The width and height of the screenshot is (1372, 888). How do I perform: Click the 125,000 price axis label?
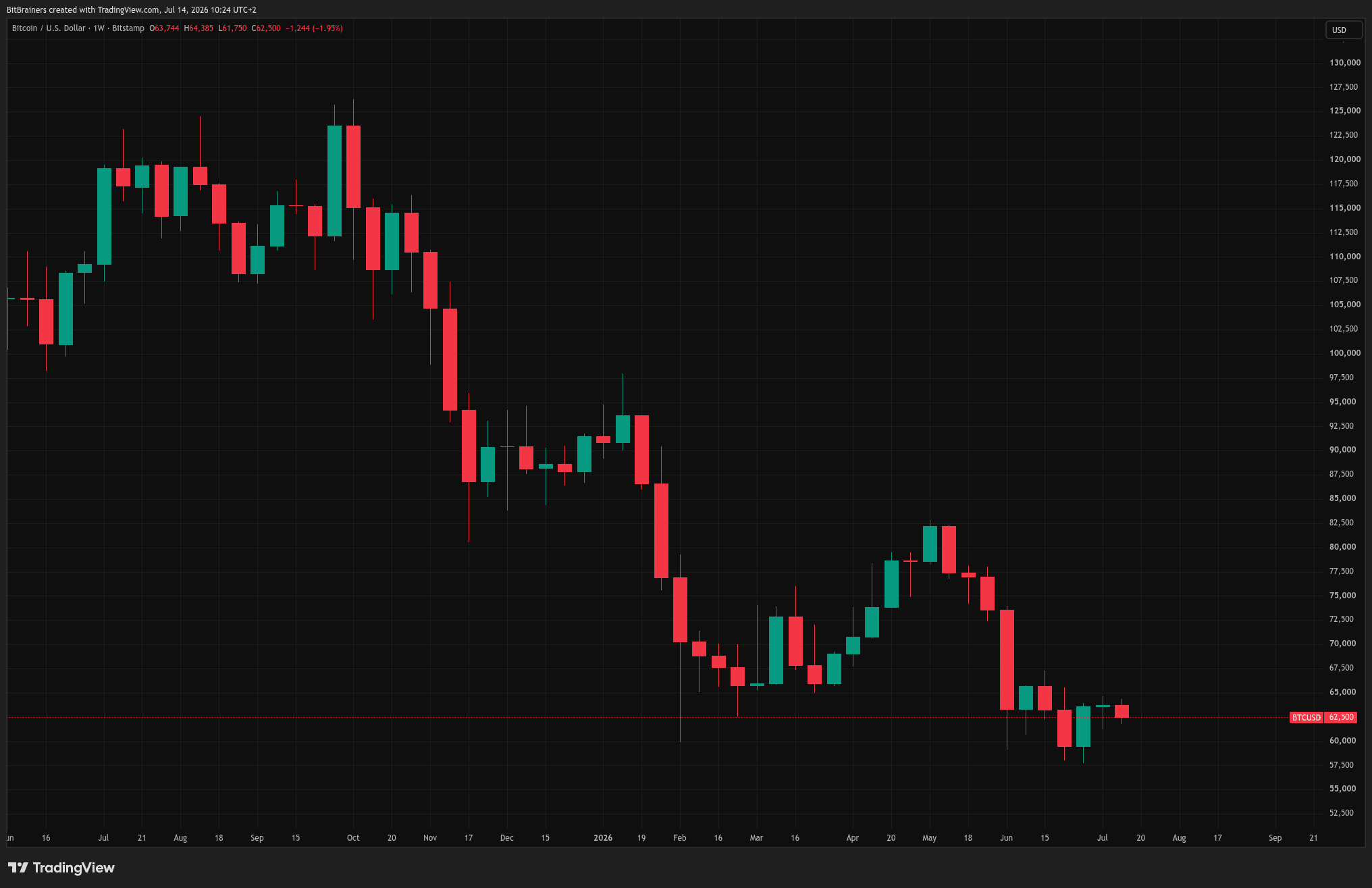[x=1344, y=111]
